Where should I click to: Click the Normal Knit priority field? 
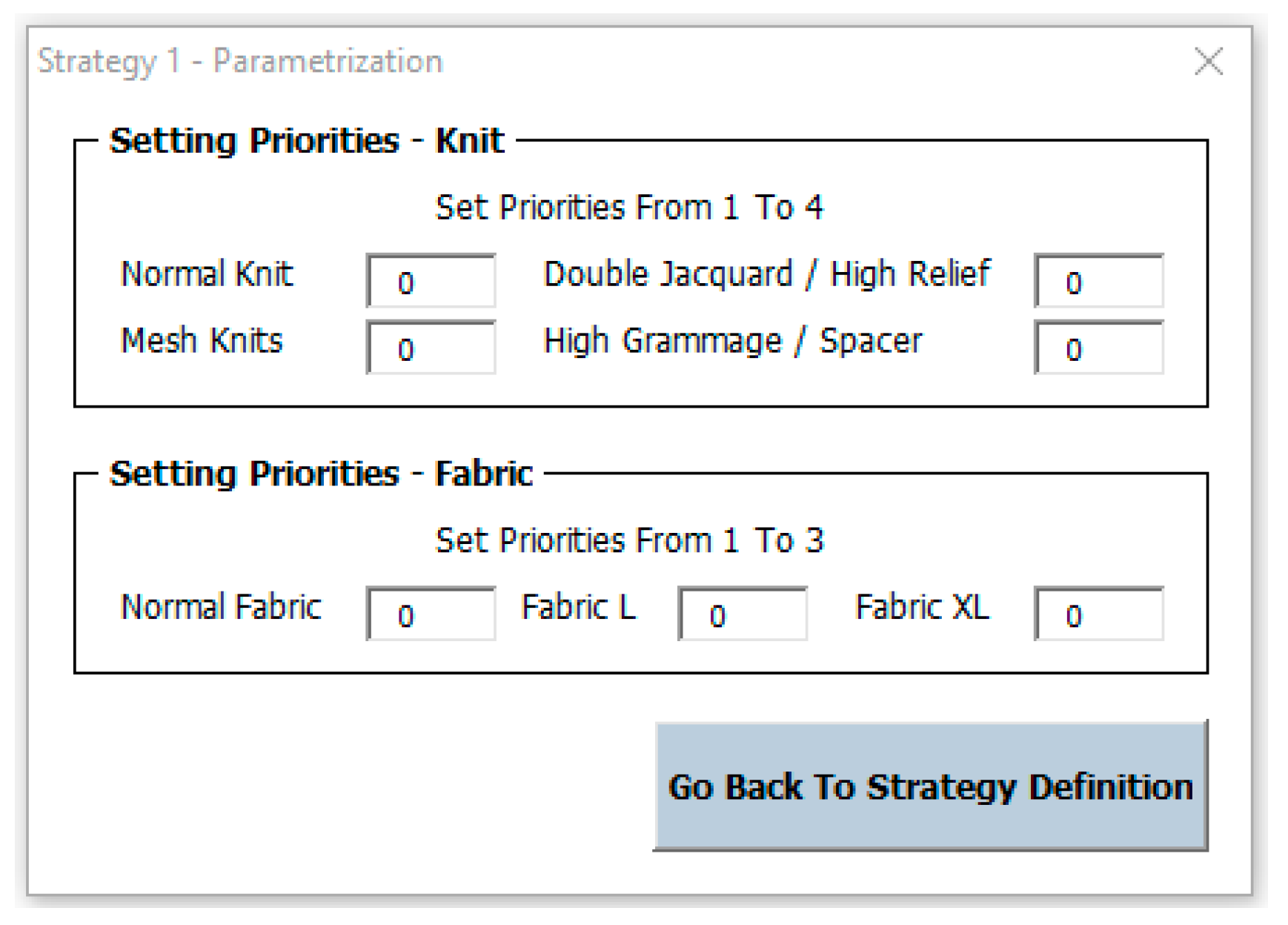431,282
